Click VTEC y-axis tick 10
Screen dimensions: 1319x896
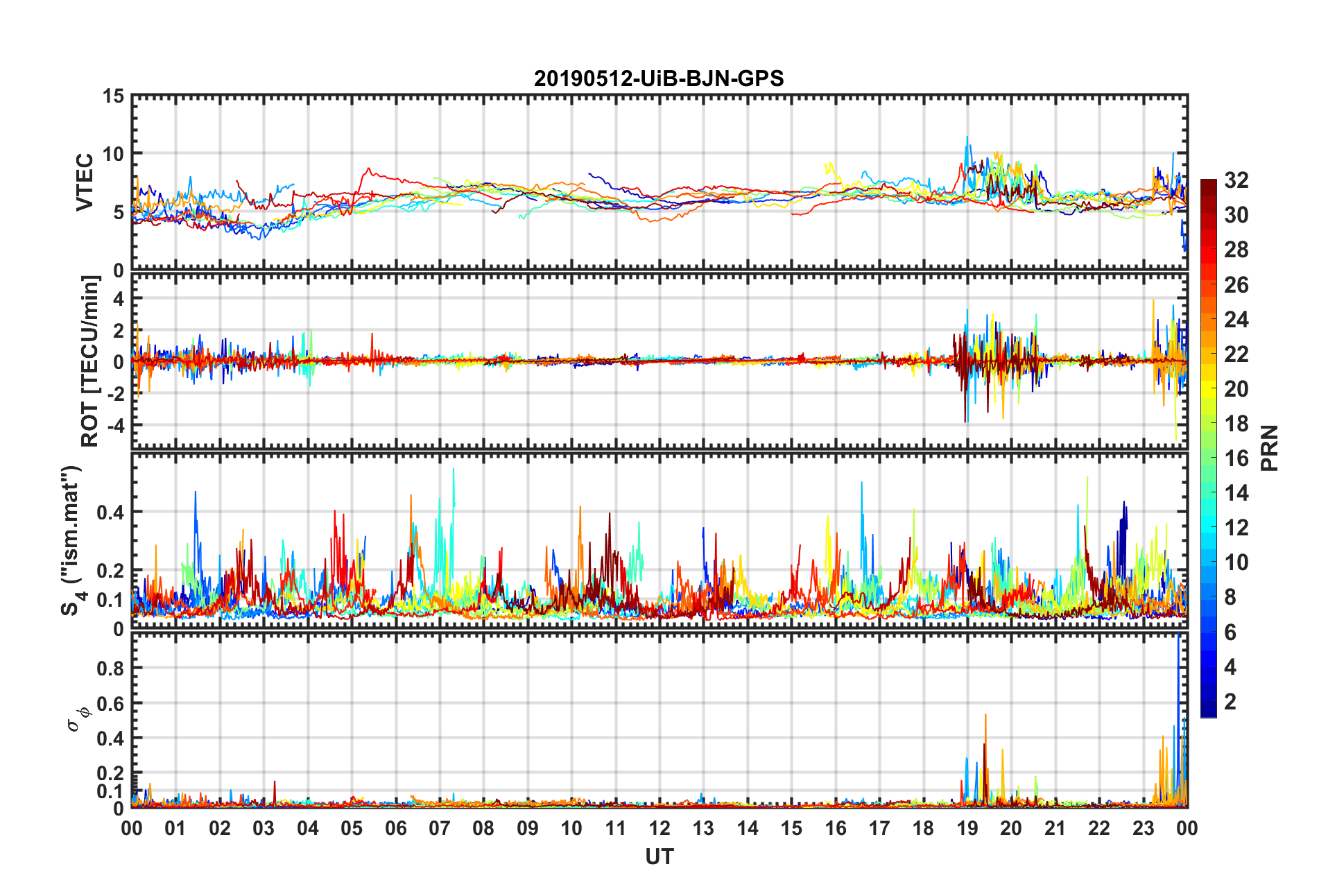tap(114, 154)
